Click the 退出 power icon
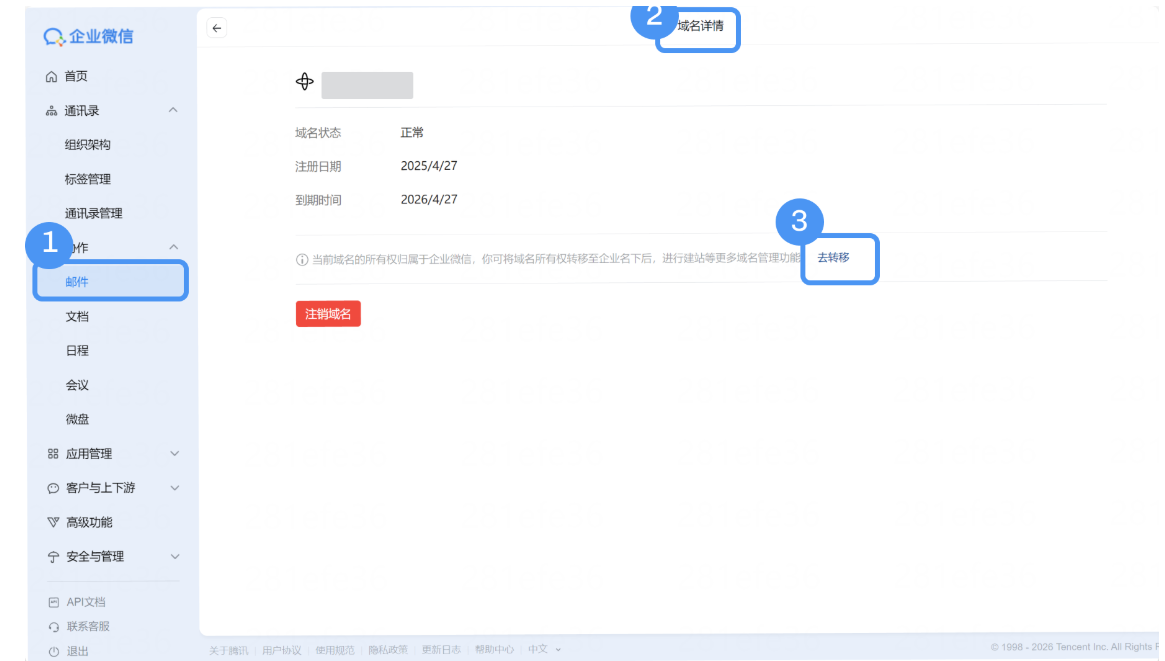Screen dimensions: 1165x661 coord(53,651)
